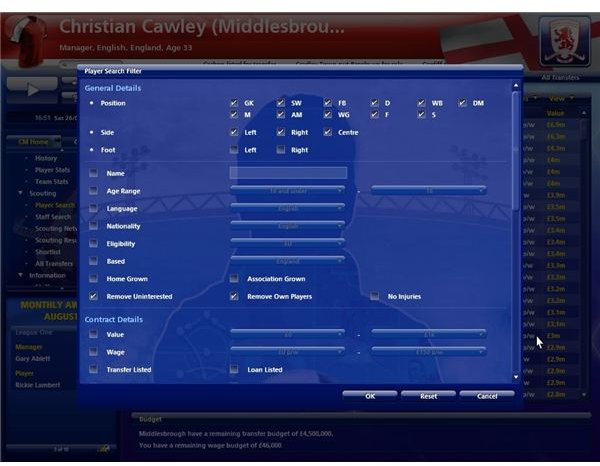
Task: Click the Continue play arrow button
Action: [x=32, y=89]
